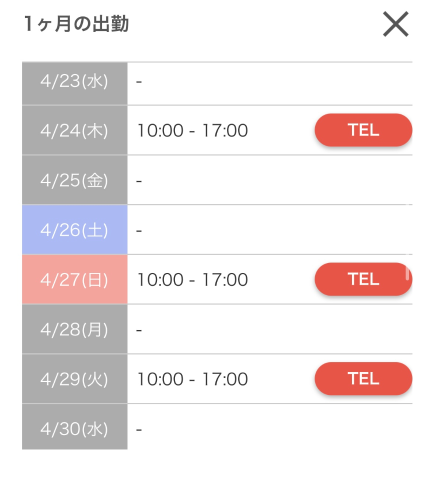Image resolution: width=434 pixels, height=480 pixels.
Task: Tap TEL button for 4/27(日)
Action: 363,279
